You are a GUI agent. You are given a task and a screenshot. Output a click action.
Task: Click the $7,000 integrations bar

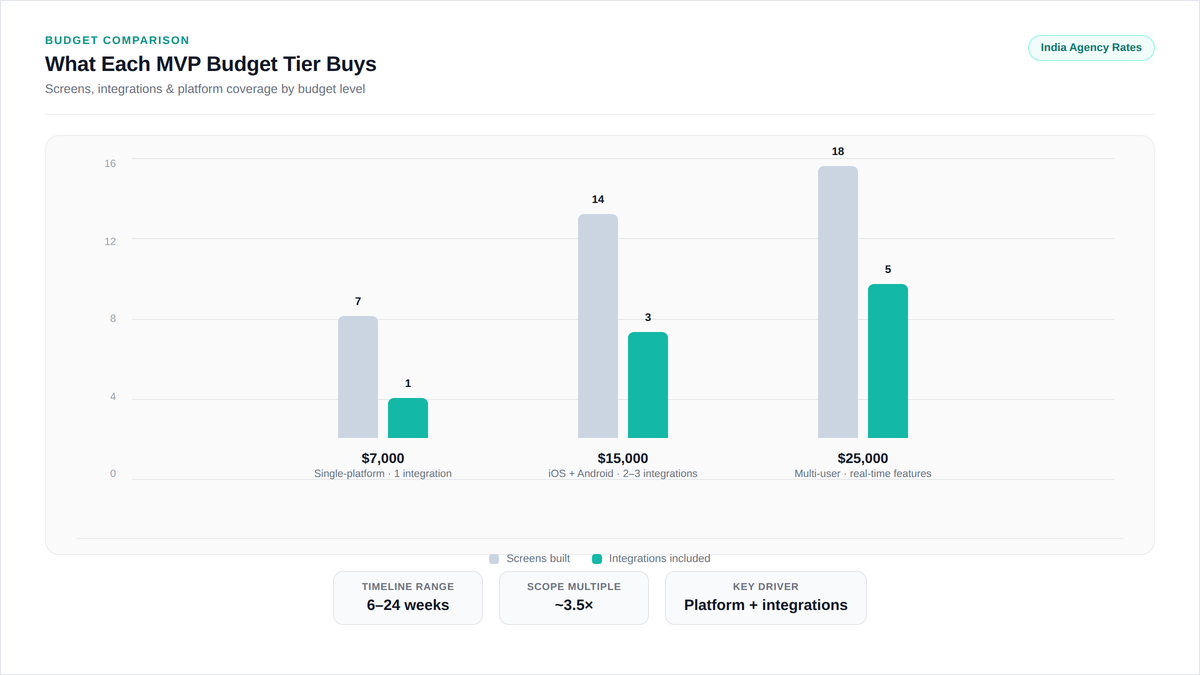point(408,418)
